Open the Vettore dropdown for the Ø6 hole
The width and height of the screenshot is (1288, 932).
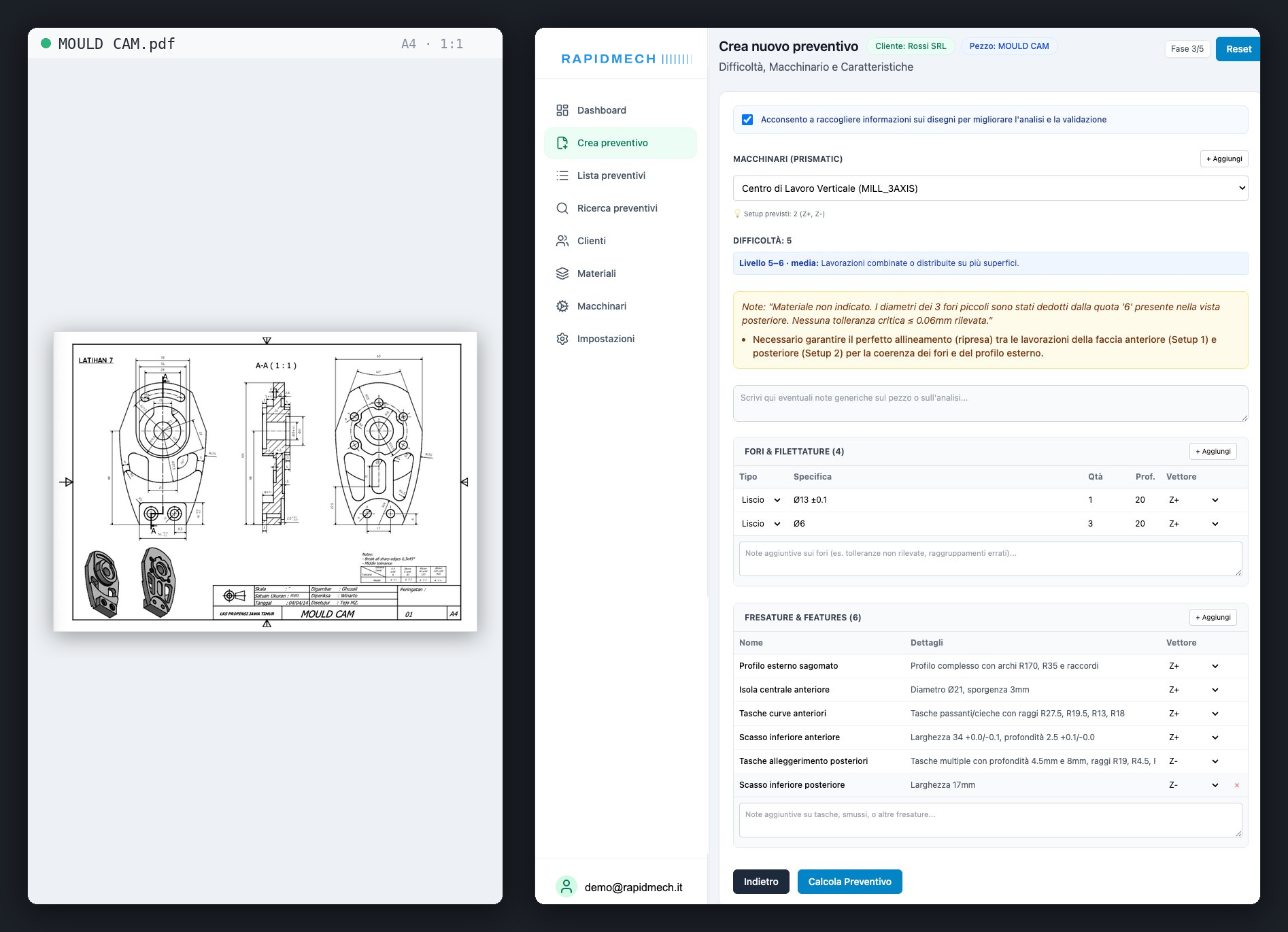pyautogui.click(x=1193, y=524)
